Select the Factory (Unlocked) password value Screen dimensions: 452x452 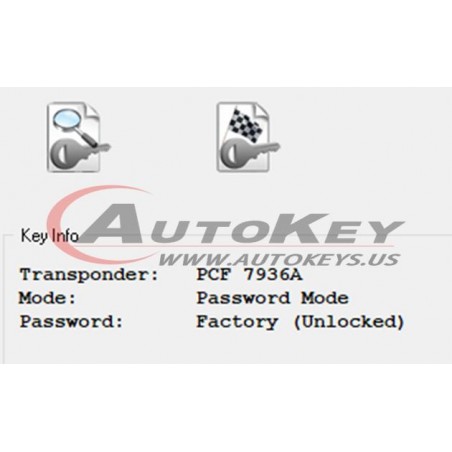(x=300, y=322)
